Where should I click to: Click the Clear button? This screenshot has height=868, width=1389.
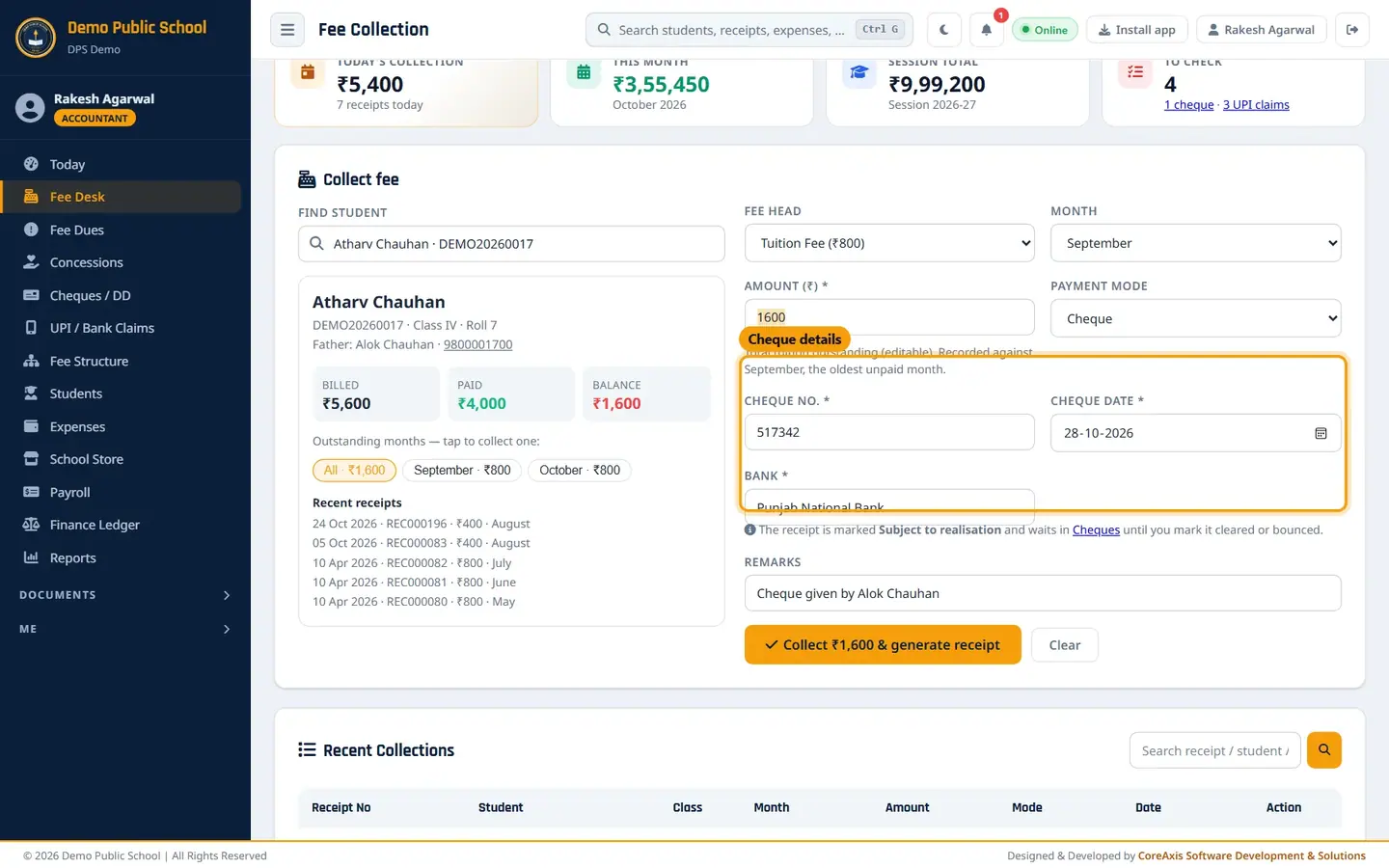click(x=1065, y=645)
